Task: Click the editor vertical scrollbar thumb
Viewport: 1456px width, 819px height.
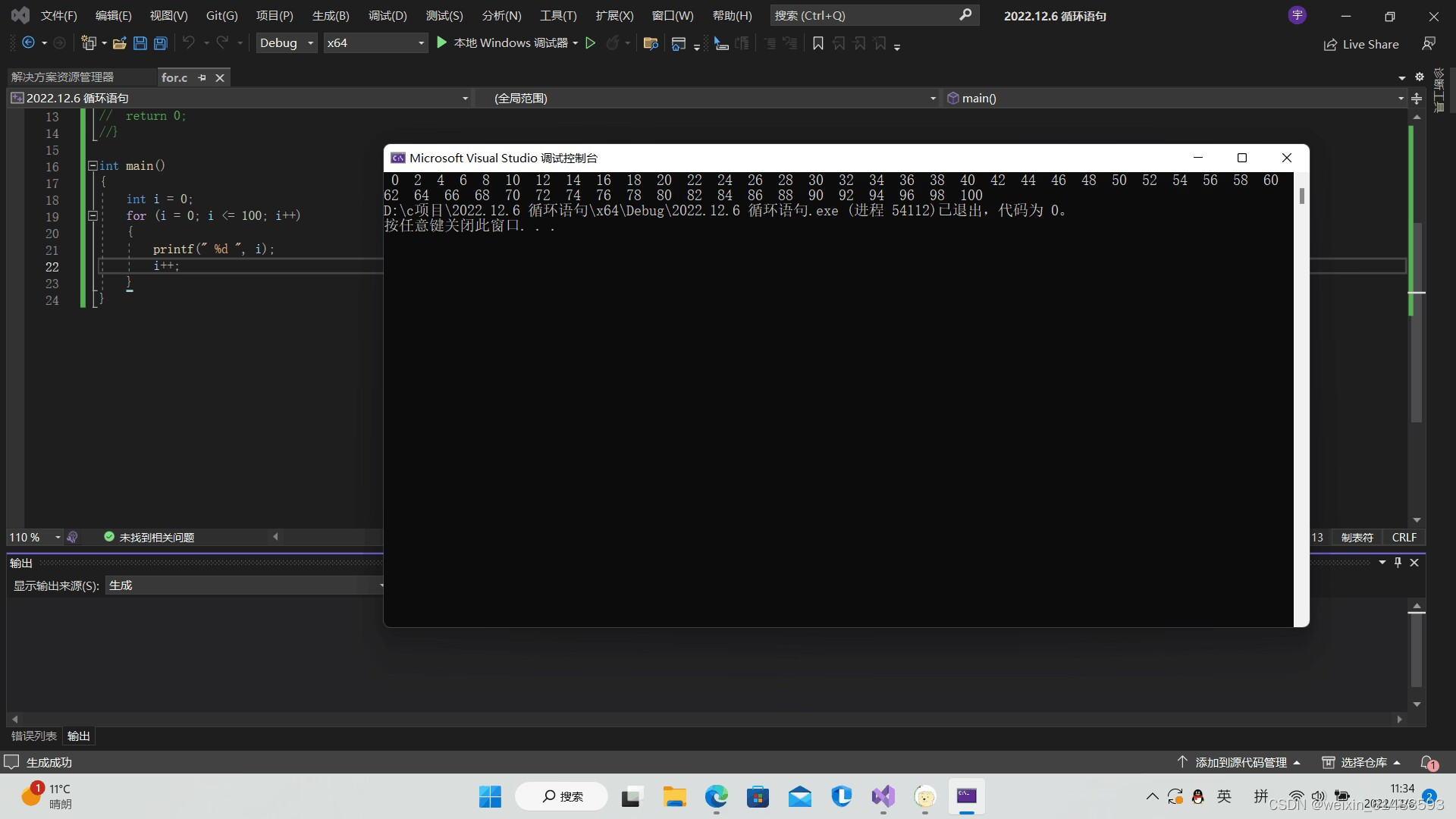Action: 1416,322
